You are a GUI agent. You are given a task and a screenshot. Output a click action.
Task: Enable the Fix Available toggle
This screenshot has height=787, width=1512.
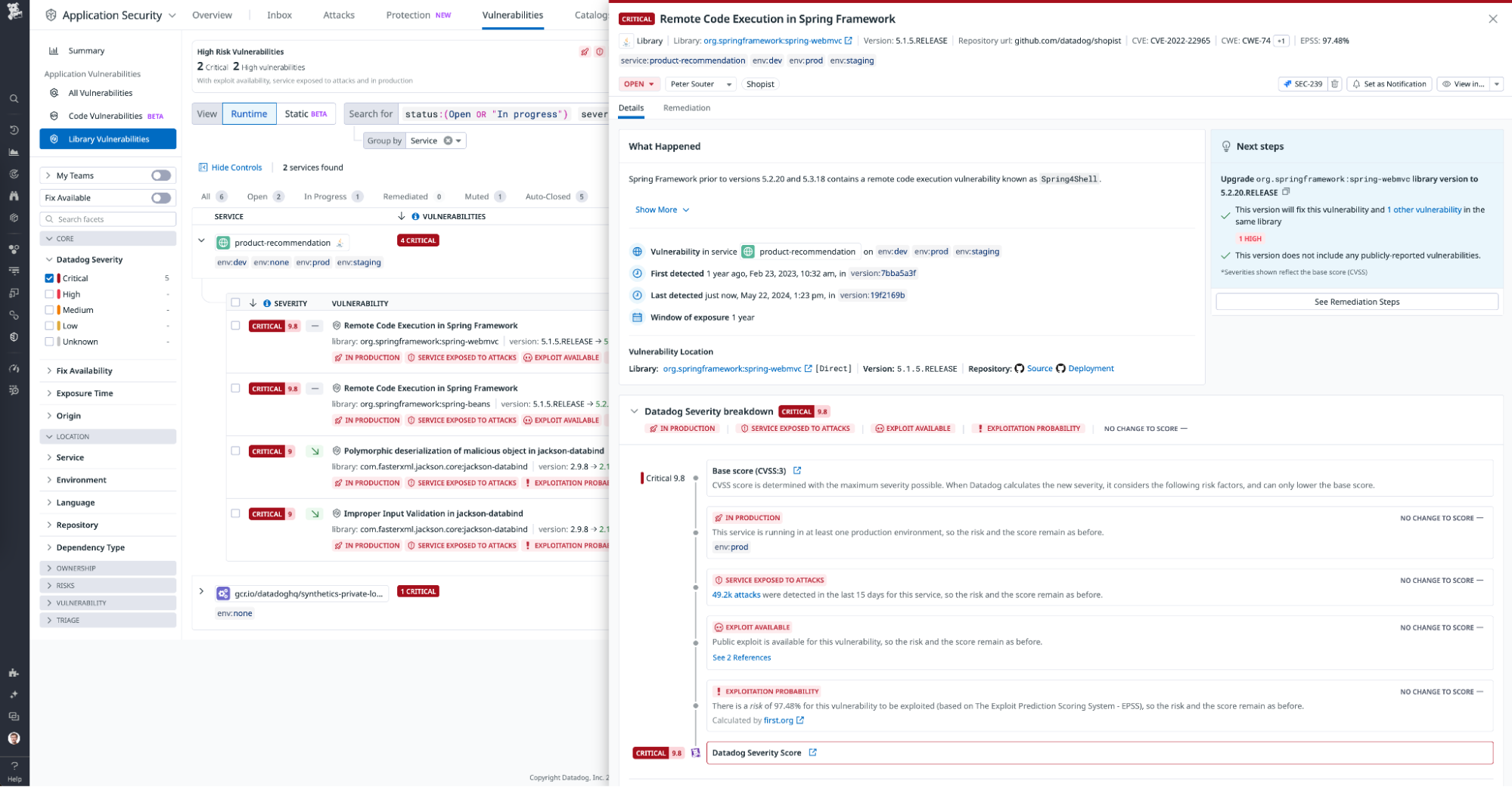160,197
